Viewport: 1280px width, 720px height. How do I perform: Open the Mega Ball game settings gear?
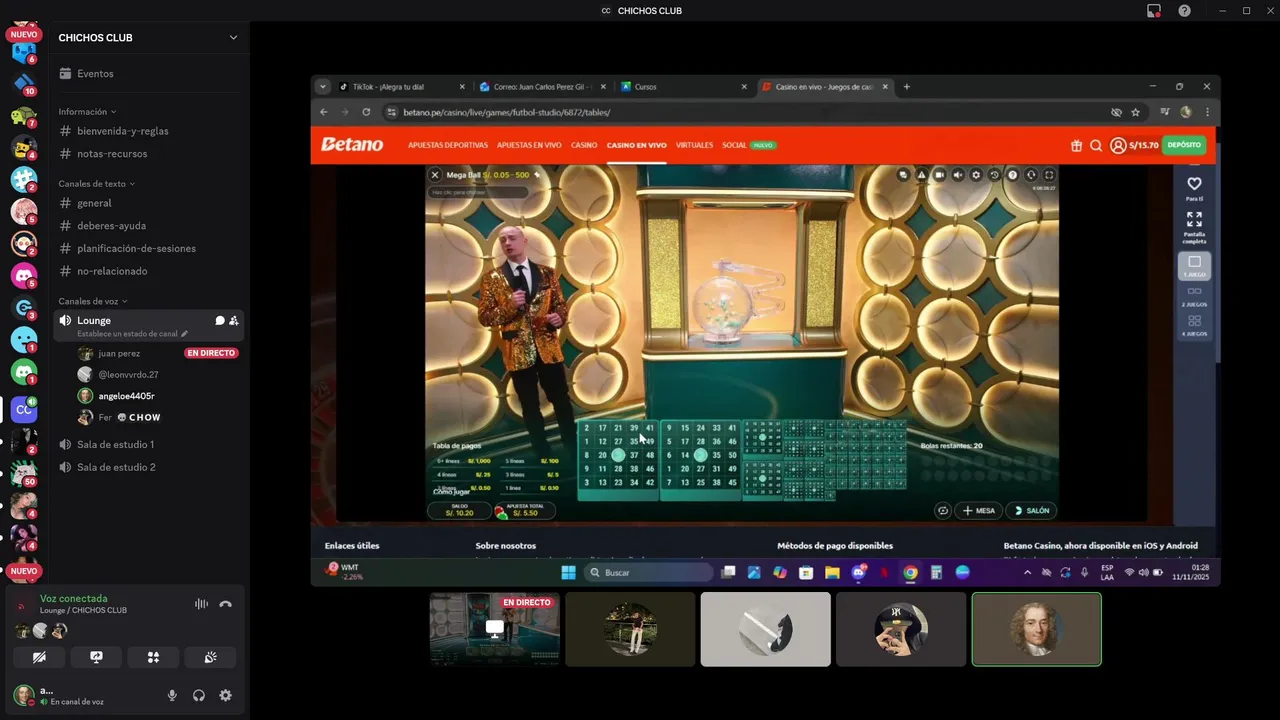(x=976, y=175)
